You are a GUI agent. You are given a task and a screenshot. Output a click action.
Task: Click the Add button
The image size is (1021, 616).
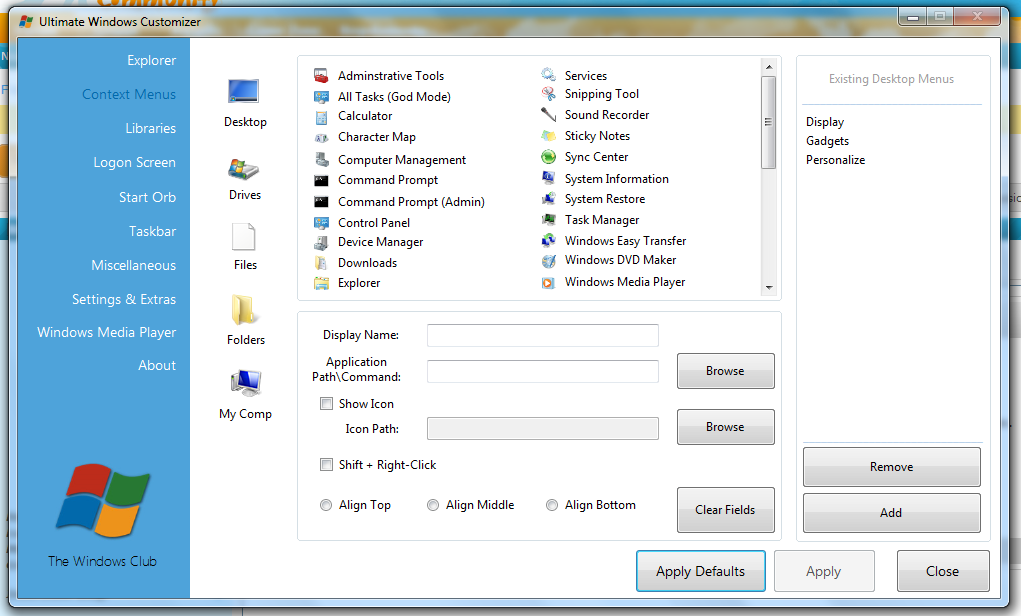pos(891,513)
